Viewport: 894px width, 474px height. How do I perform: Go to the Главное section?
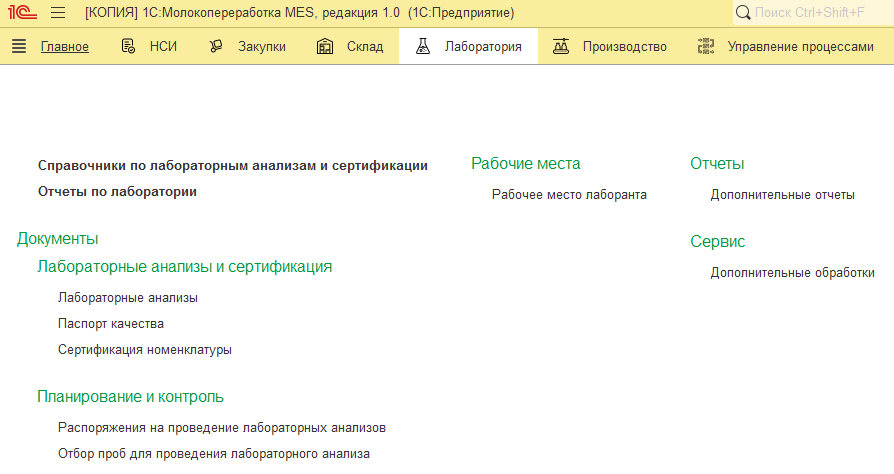tap(64, 47)
